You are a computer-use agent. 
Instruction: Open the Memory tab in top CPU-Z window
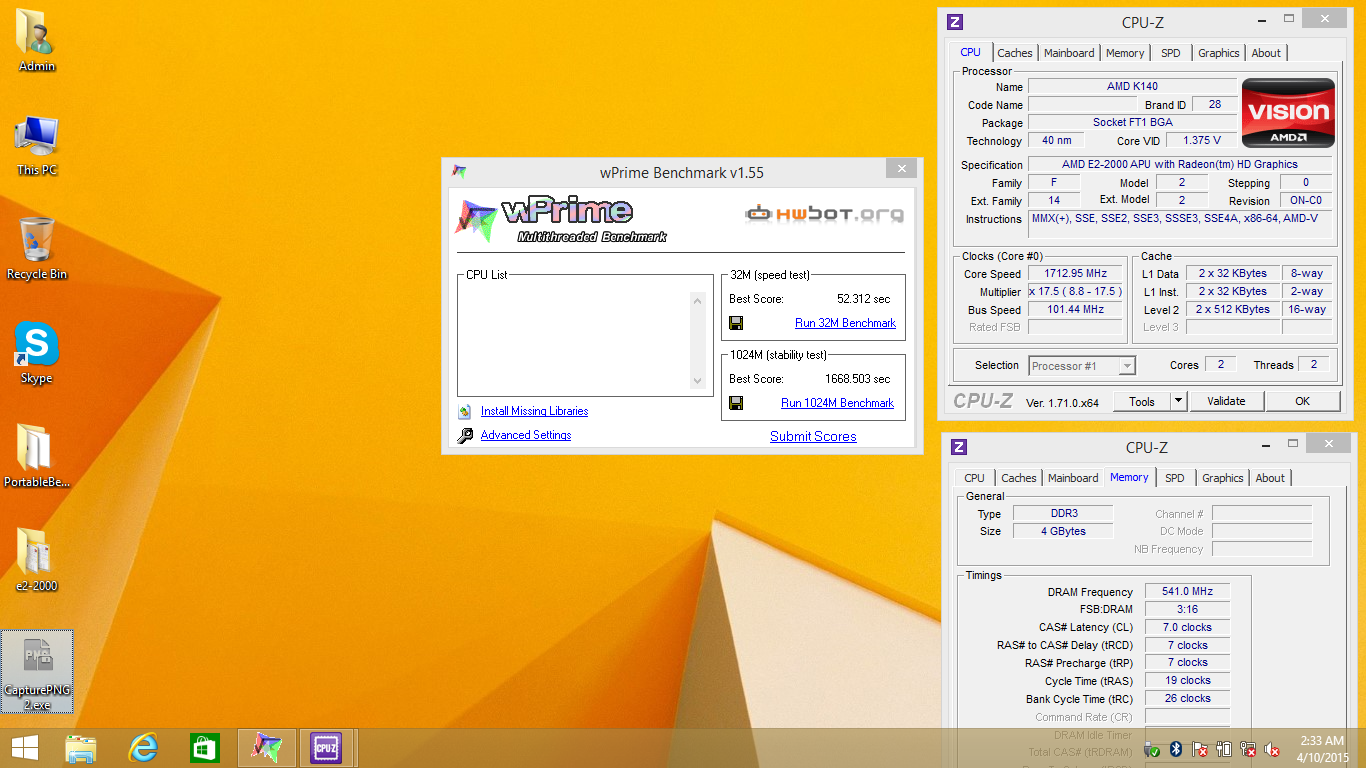click(x=1125, y=53)
